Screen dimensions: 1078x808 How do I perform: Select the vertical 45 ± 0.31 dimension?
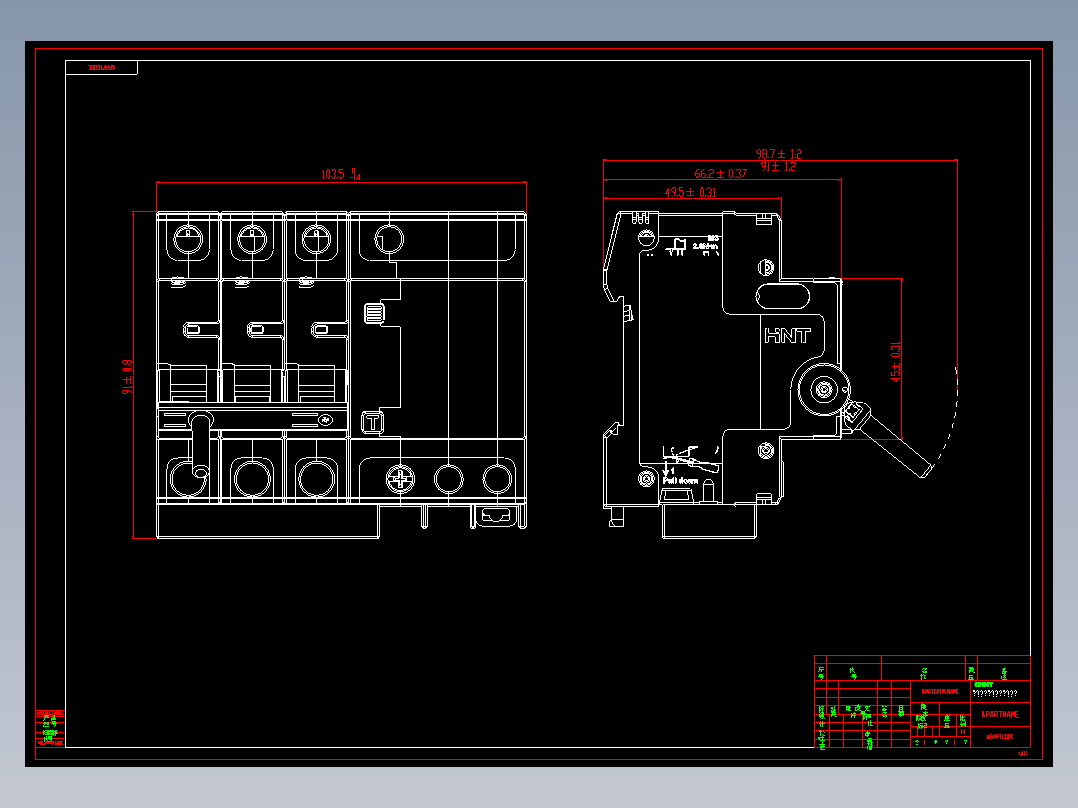coord(895,362)
